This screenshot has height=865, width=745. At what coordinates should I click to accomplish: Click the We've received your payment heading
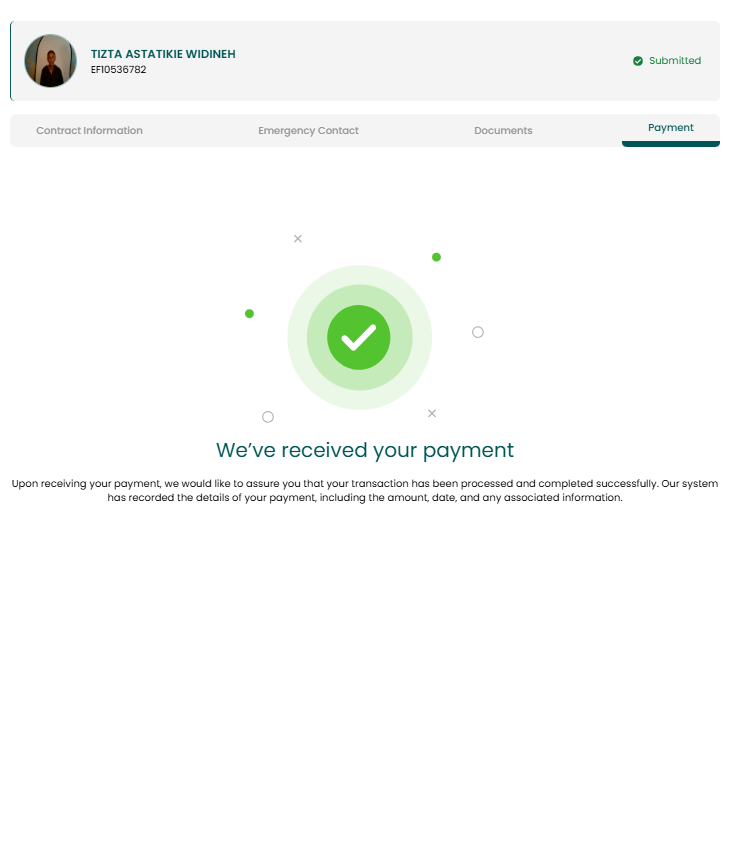coord(365,450)
